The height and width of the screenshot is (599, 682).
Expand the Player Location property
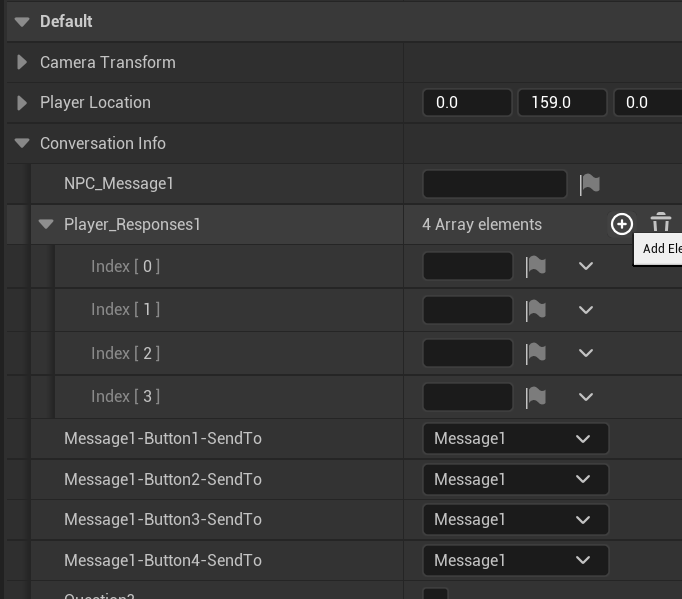(22, 103)
